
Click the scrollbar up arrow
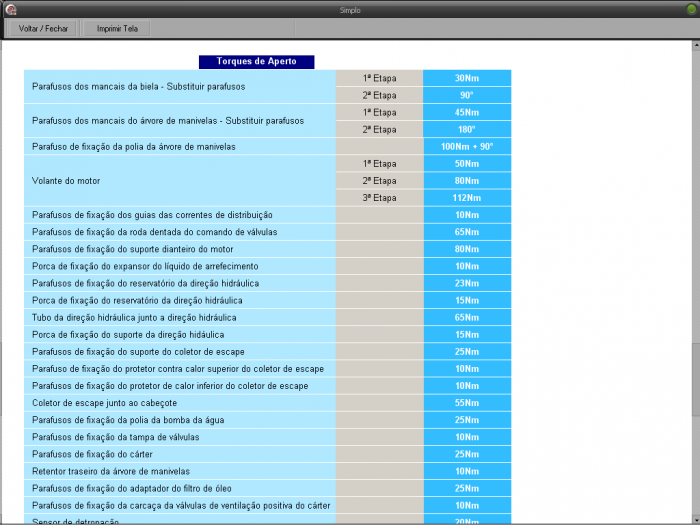tap(694, 46)
